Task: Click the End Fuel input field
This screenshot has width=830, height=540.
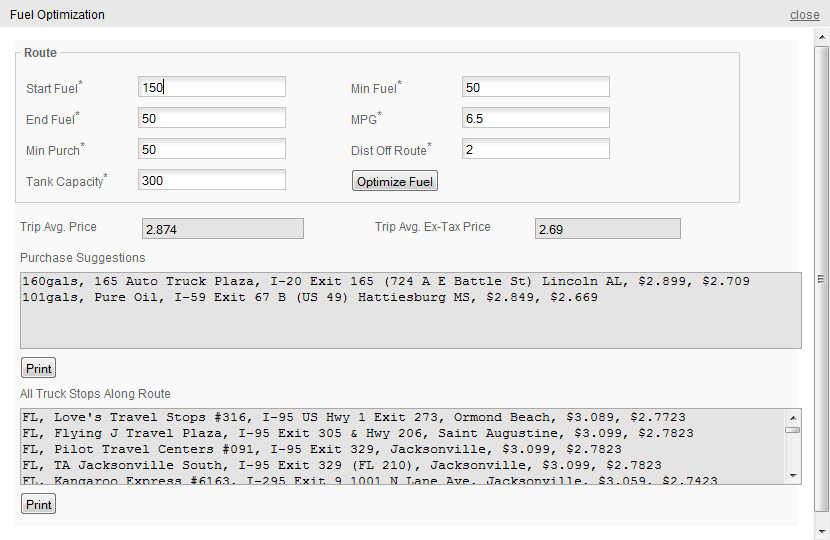Action: click(x=211, y=119)
